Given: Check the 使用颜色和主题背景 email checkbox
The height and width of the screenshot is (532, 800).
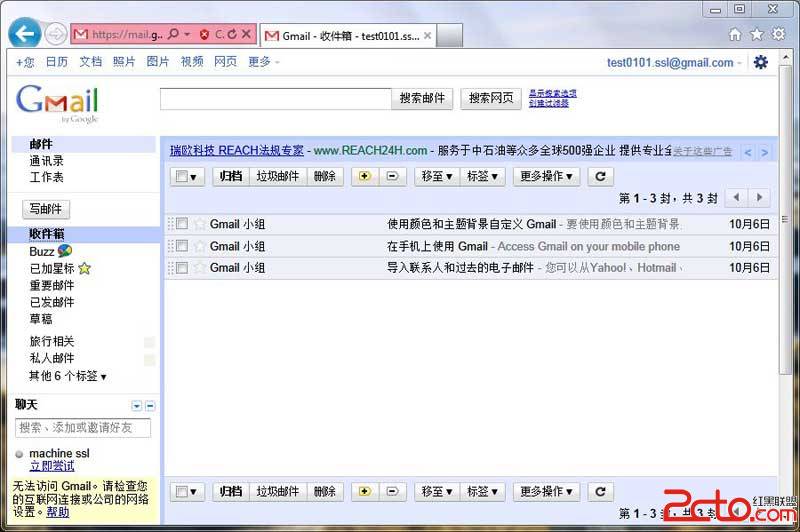Looking at the screenshot, I should click(182, 223).
